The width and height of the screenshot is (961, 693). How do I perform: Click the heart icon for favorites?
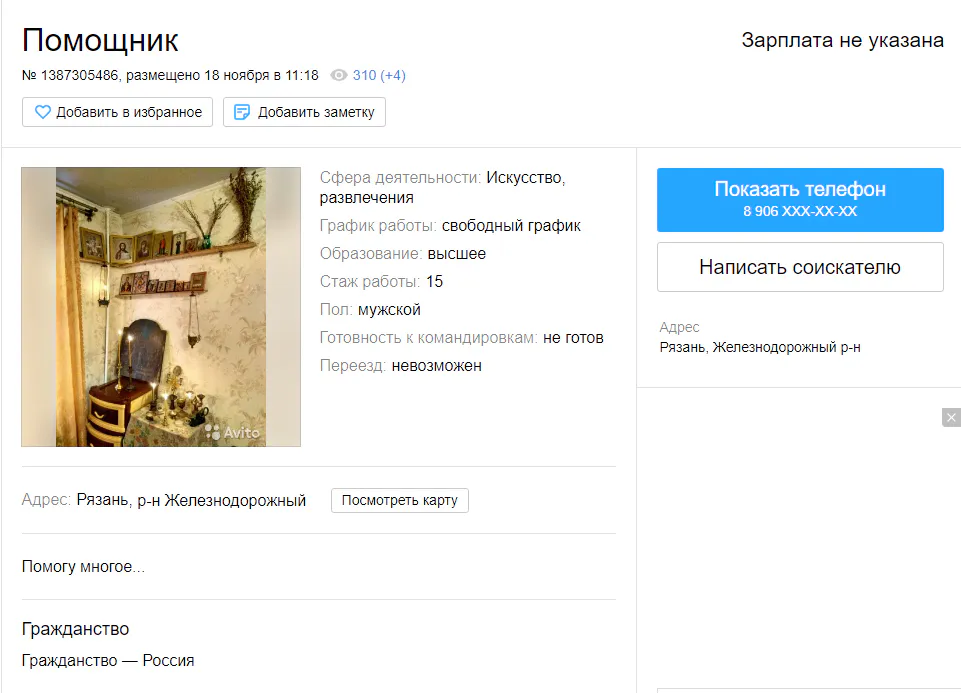[x=42, y=112]
